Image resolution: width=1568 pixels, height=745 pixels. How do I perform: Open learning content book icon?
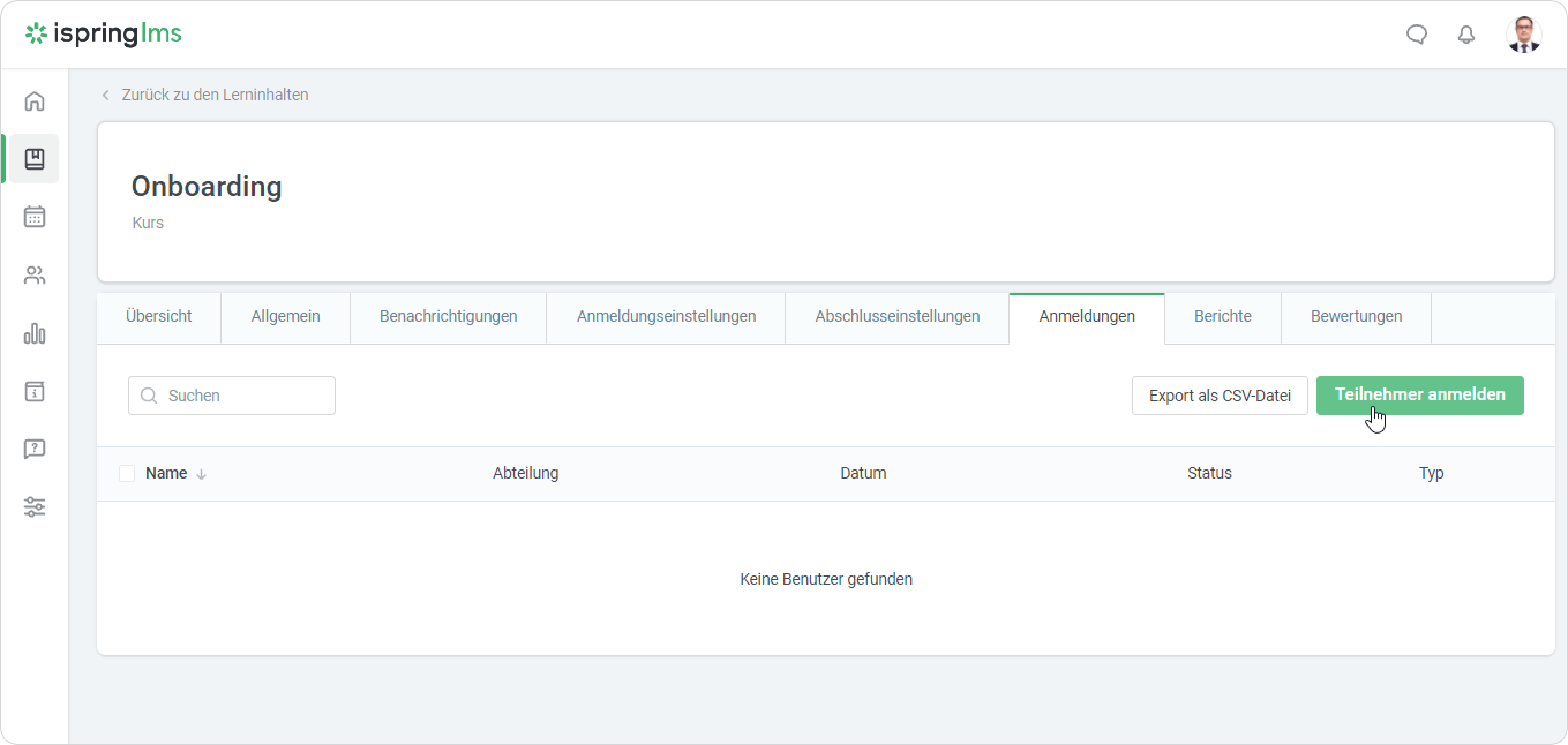coord(35,159)
